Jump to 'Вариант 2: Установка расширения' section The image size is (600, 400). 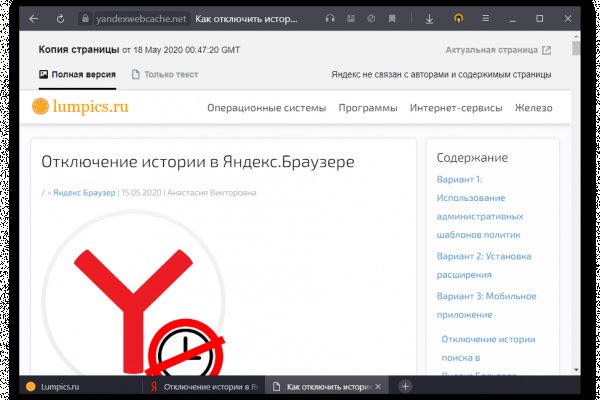(x=484, y=264)
